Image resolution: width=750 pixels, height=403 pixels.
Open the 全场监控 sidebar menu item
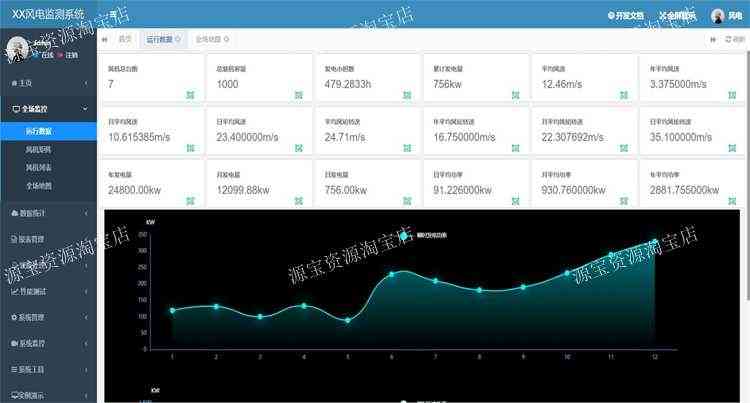click(48, 109)
